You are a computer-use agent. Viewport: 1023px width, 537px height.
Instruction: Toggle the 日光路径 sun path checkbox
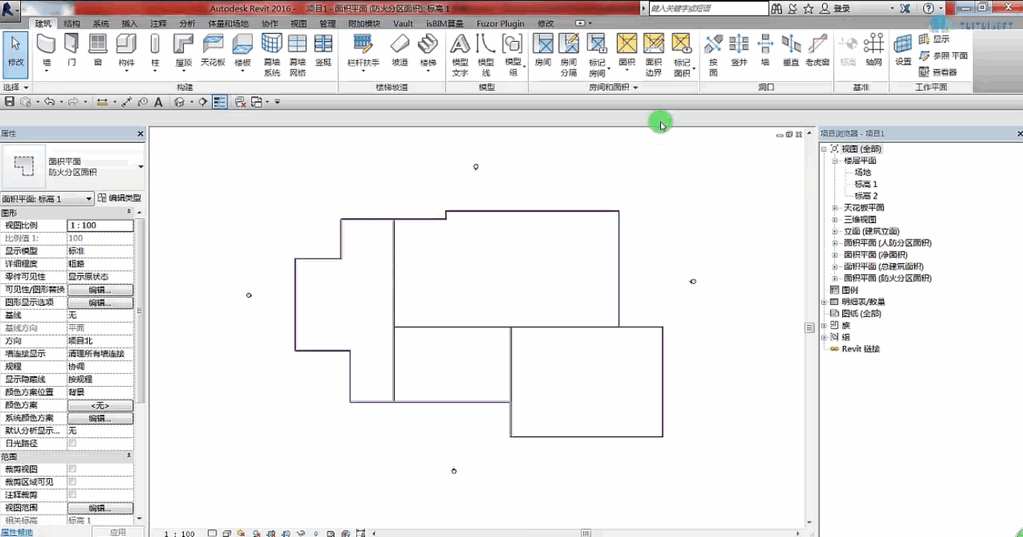(72, 444)
